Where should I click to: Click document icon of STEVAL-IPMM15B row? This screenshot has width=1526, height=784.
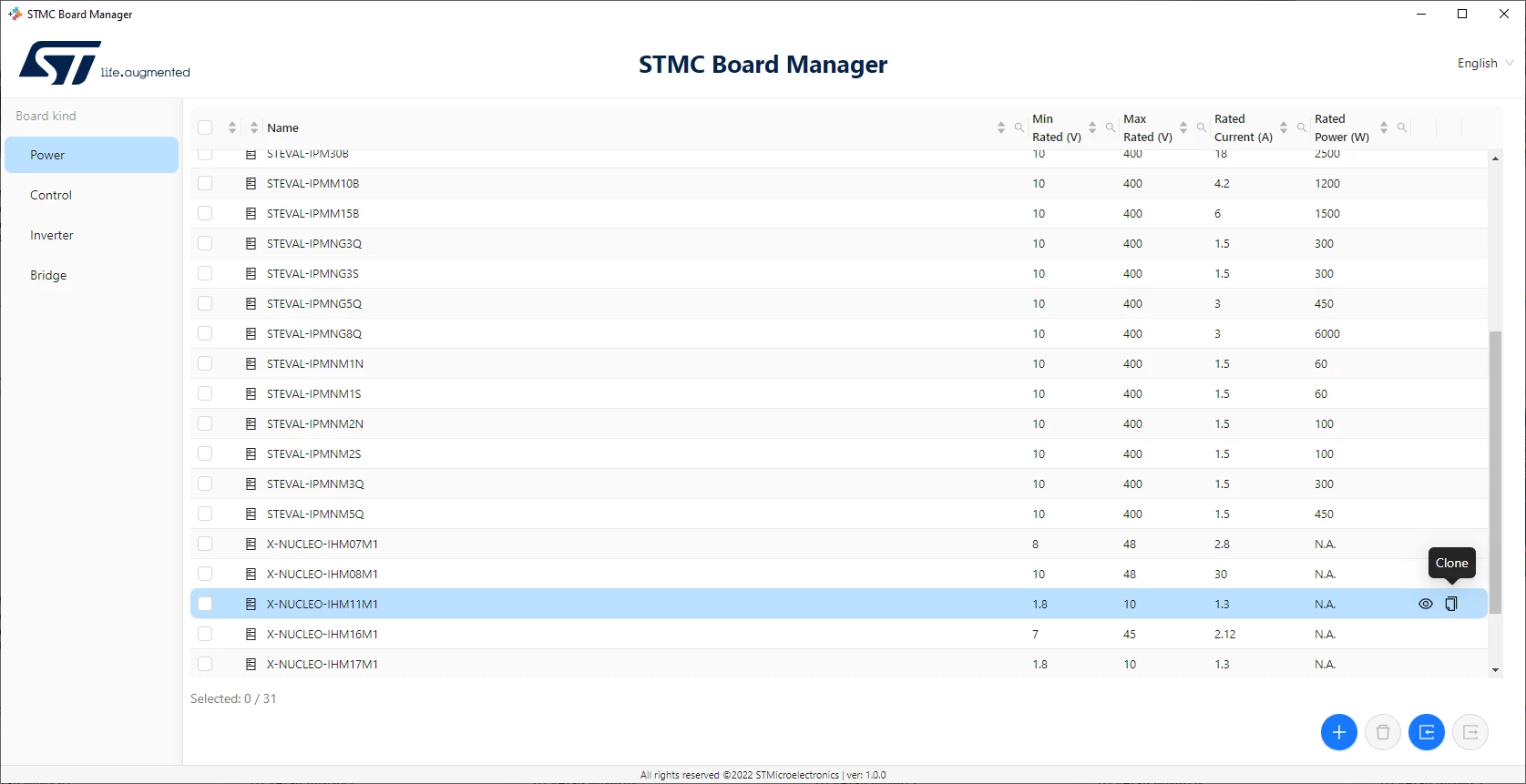[251, 213]
